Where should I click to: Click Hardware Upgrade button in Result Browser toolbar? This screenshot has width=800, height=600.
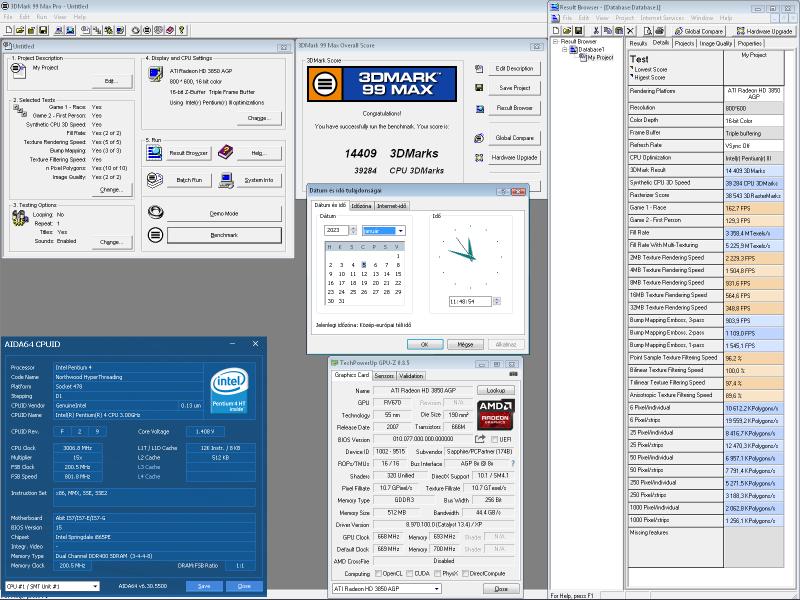765,31
